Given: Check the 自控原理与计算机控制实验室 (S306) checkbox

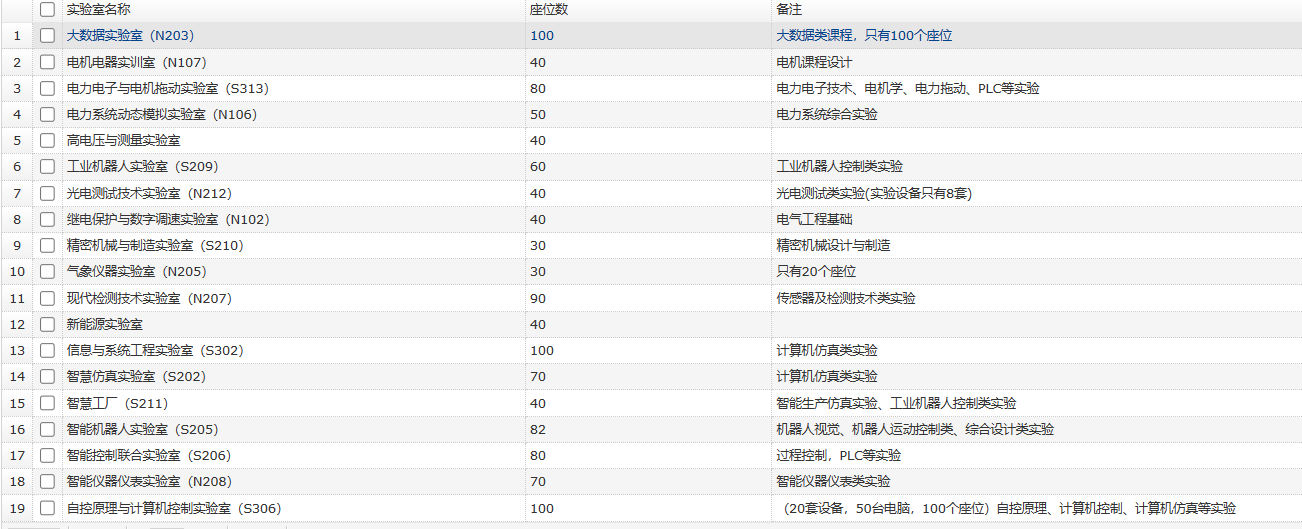Looking at the screenshot, I should pos(47,508).
